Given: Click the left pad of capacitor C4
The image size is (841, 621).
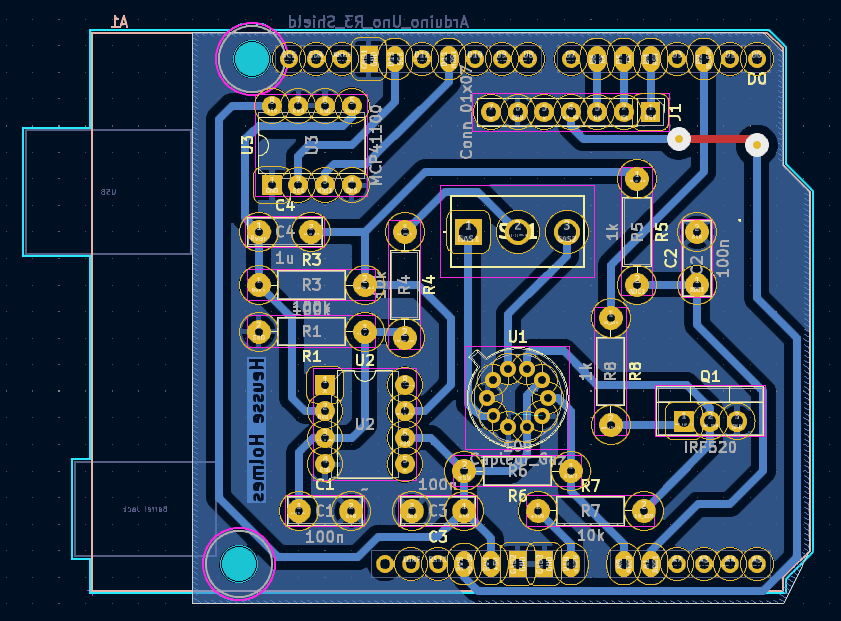Looking at the screenshot, I should coord(259,232).
